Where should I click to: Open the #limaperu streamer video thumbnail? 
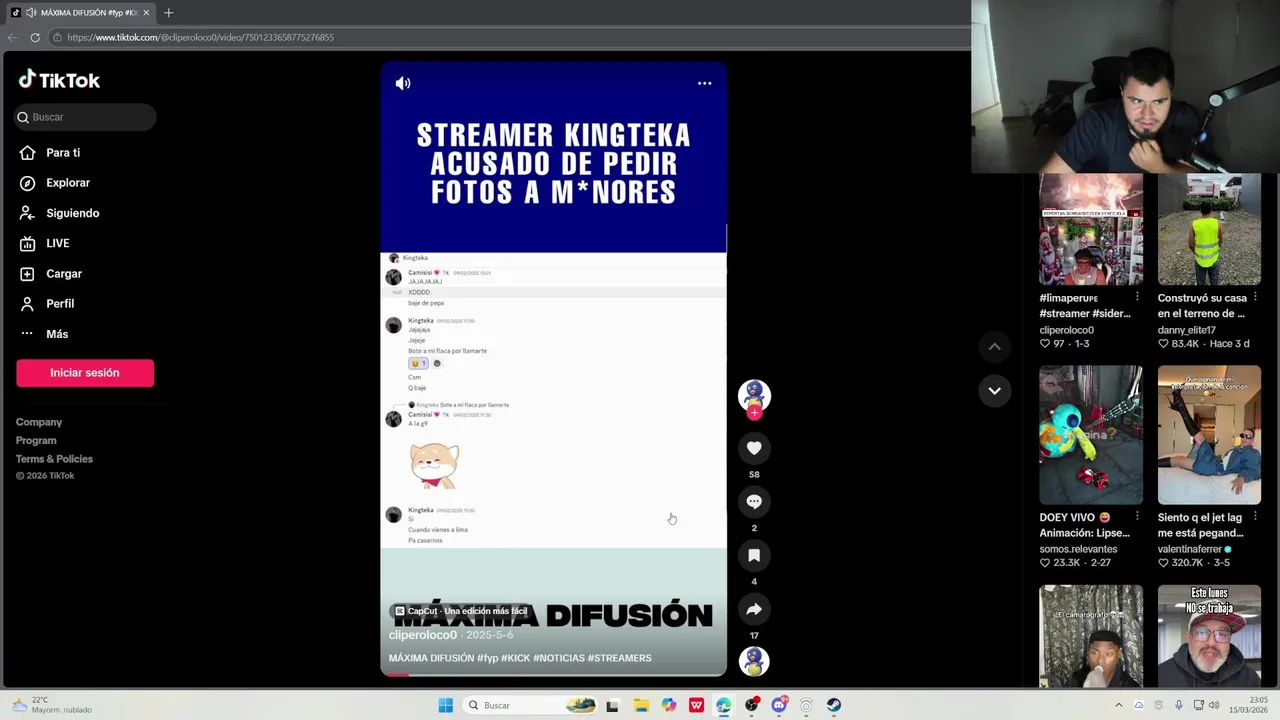[1091, 229]
